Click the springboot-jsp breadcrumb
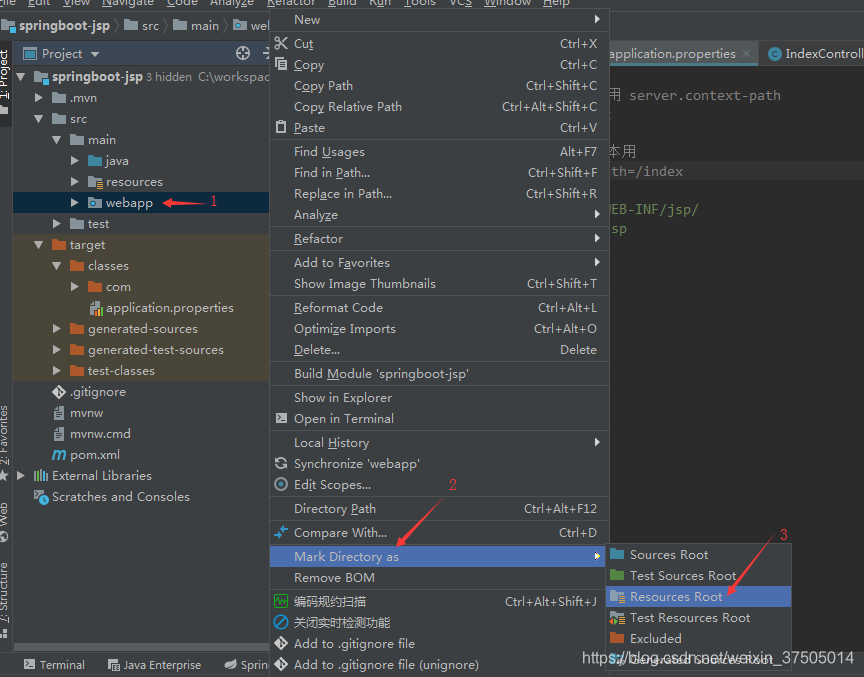864x677 pixels. click(55, 25)
